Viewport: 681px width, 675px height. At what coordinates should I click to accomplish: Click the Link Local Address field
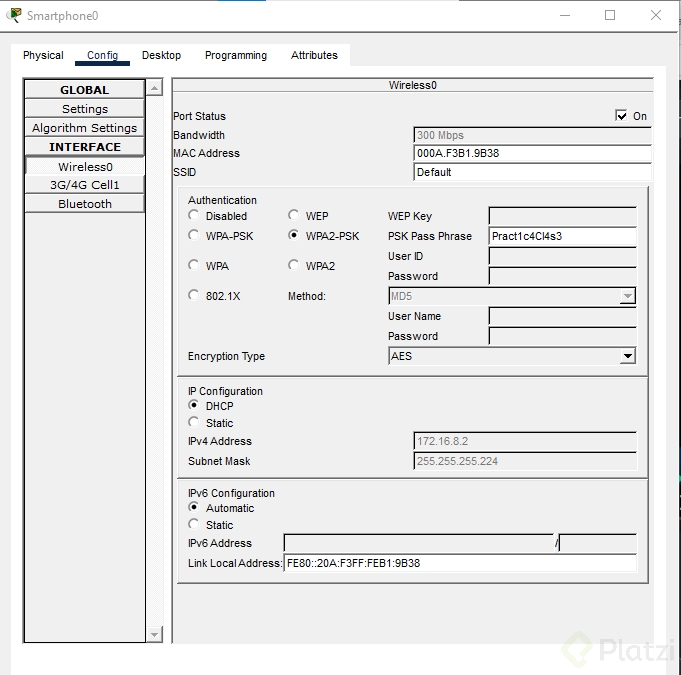(460, 563)
